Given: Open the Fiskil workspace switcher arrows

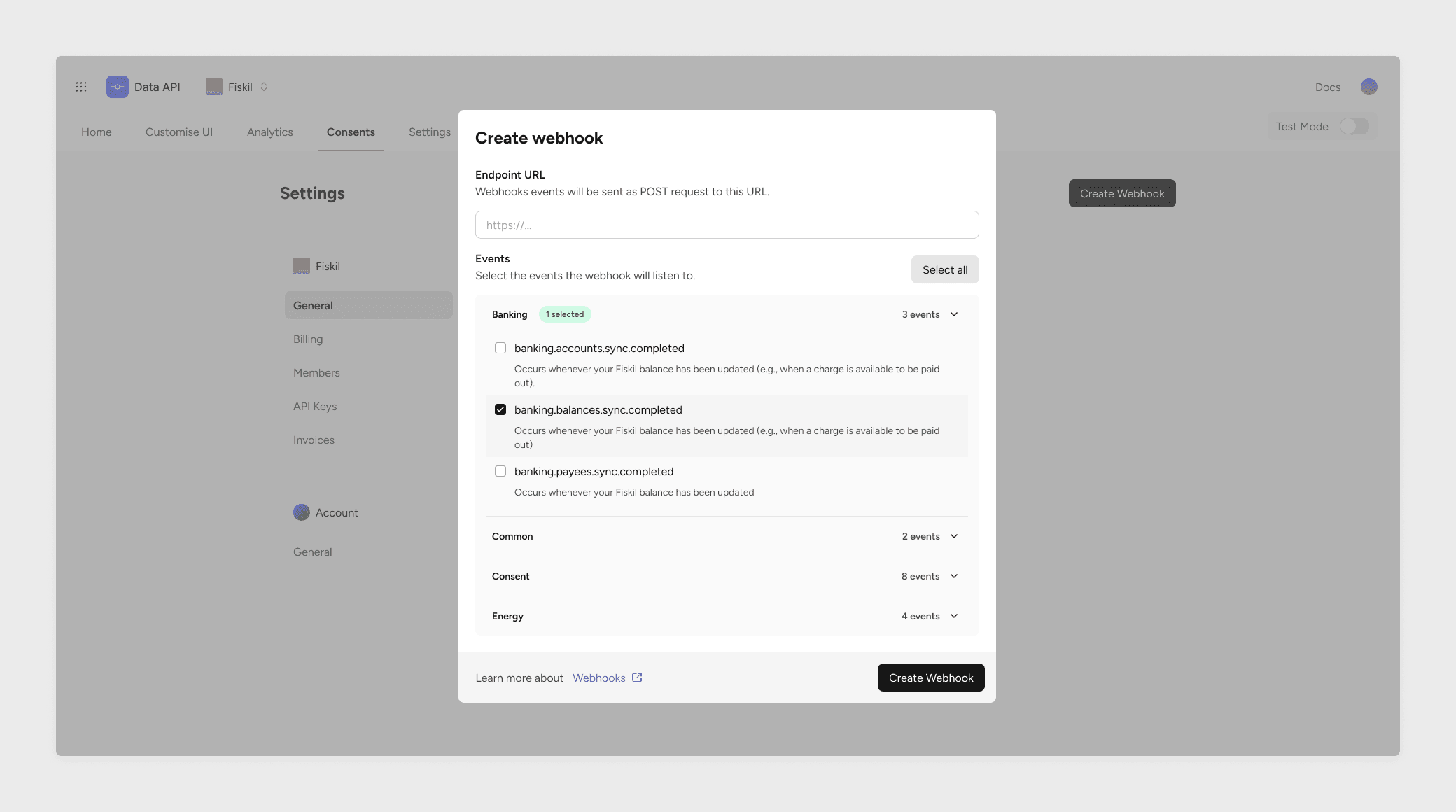Looking at the screenshot, I should tap(264, 87).
